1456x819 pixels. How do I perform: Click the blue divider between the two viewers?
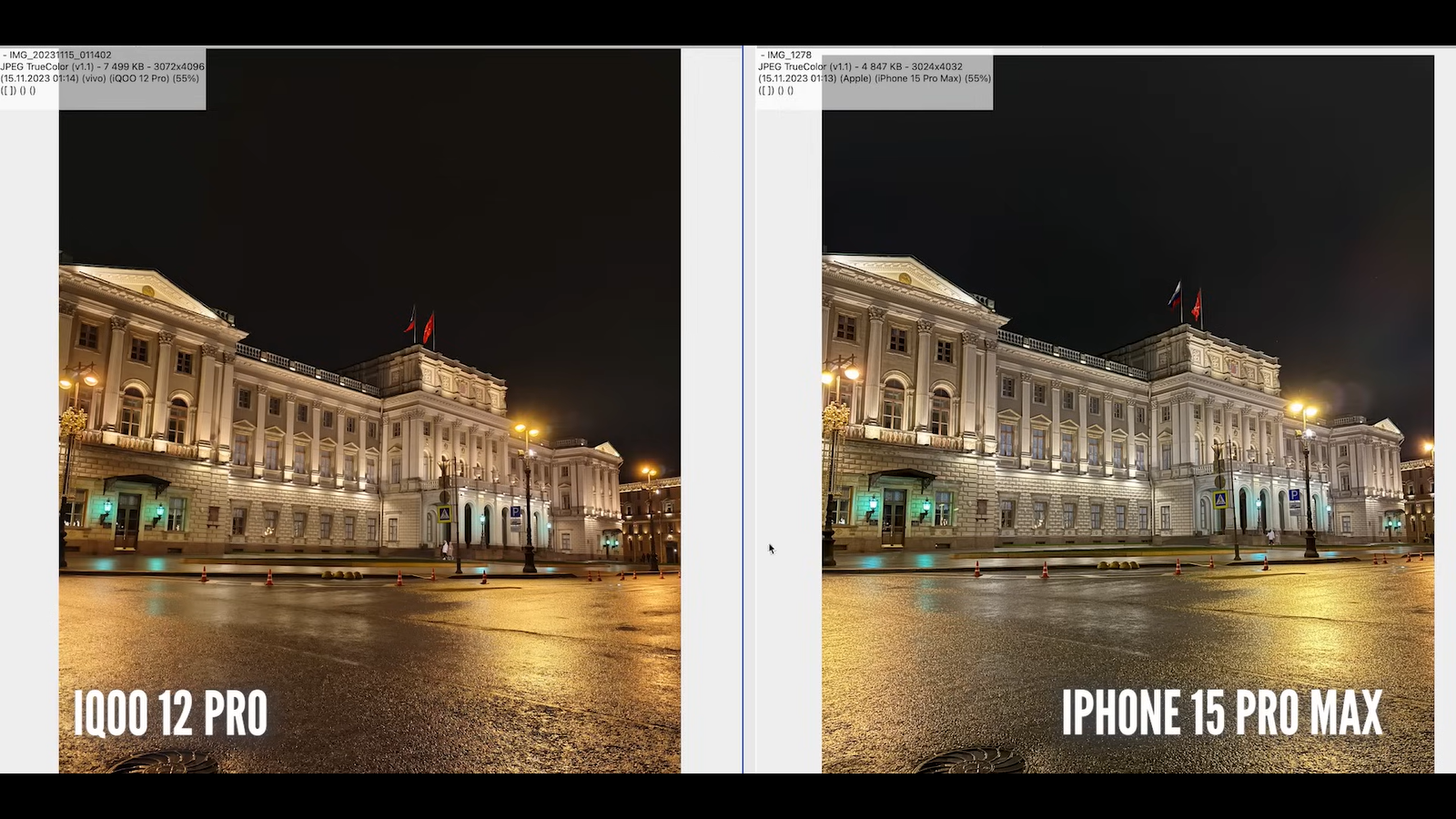click(x=743, y=409)
